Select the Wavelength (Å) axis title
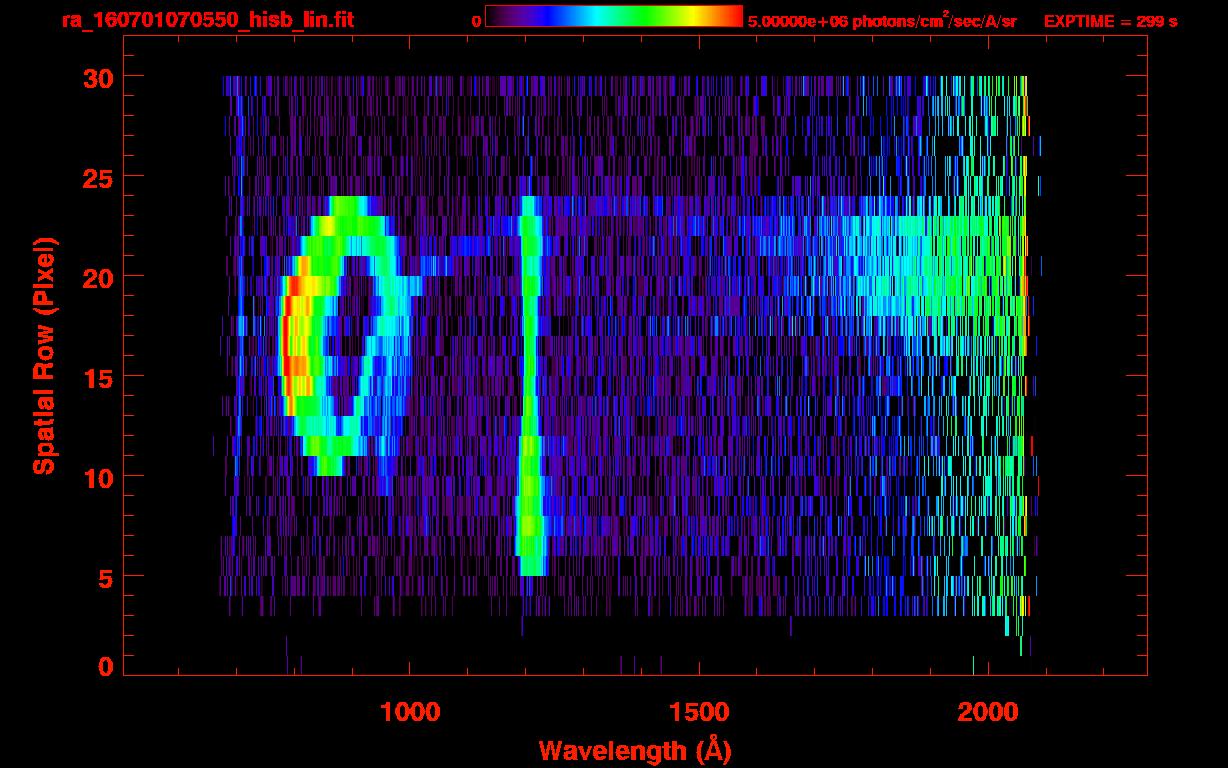 (635, 749)
